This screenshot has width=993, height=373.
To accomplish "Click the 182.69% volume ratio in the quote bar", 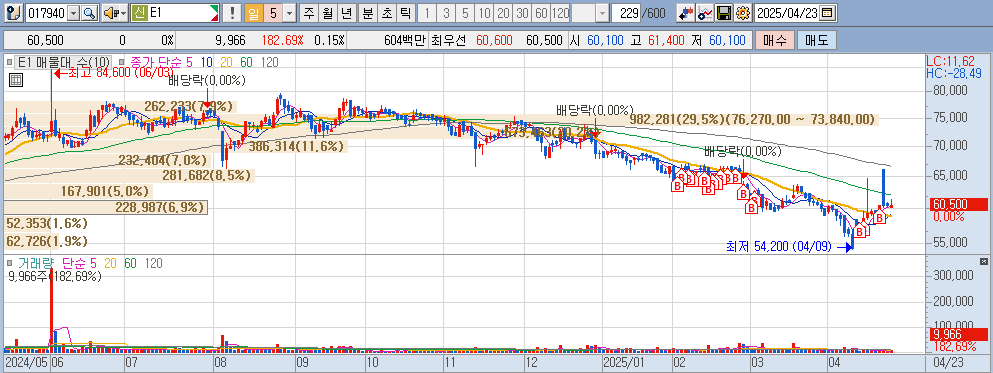I will pyautogui.click(x=283, y=41).
